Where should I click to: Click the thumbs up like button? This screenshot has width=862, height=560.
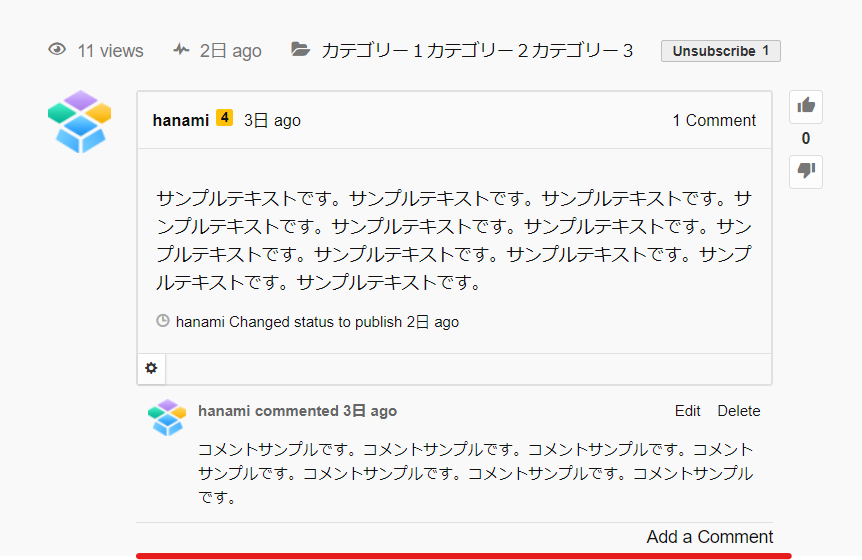806,107
